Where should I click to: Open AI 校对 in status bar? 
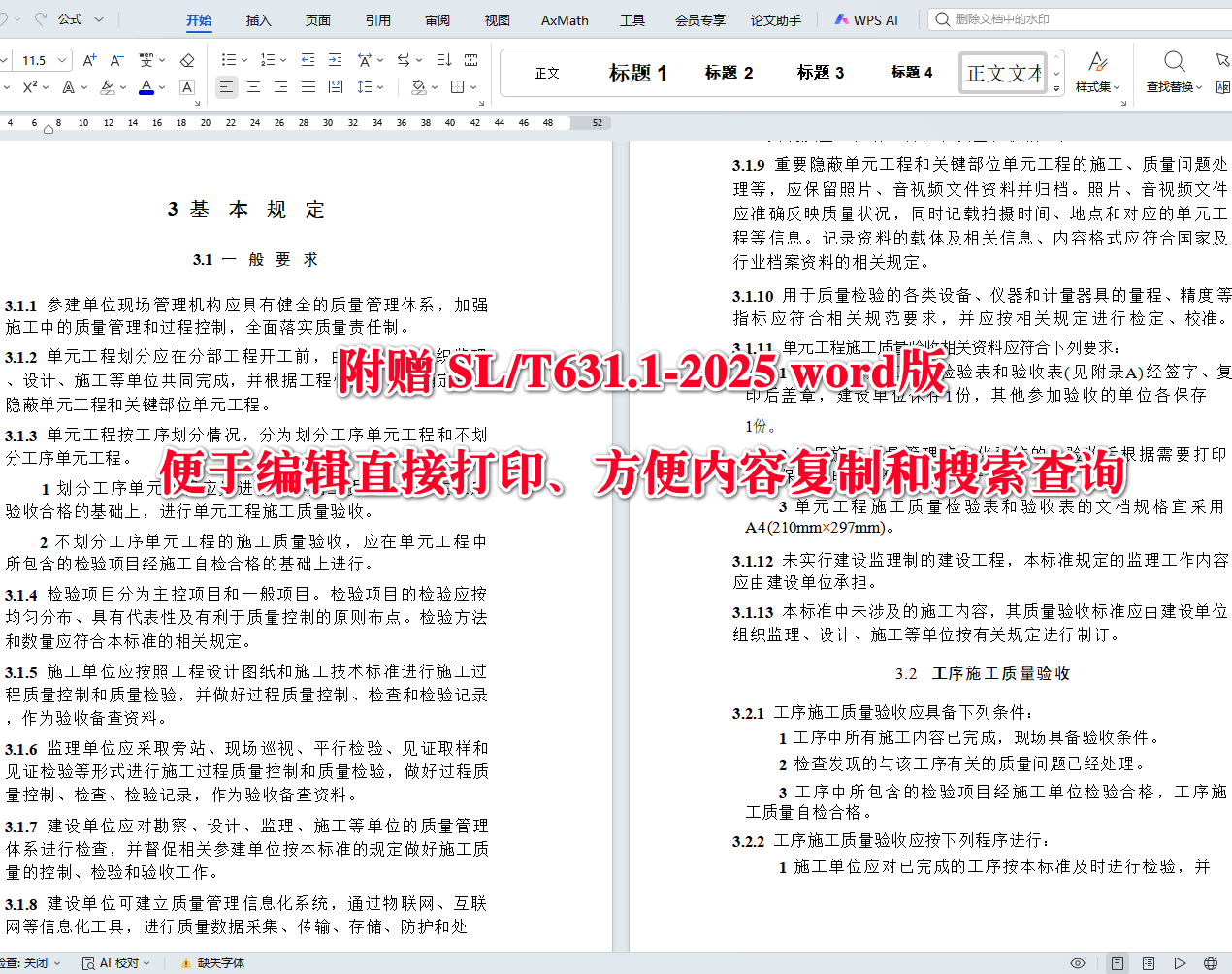(114, 963)
